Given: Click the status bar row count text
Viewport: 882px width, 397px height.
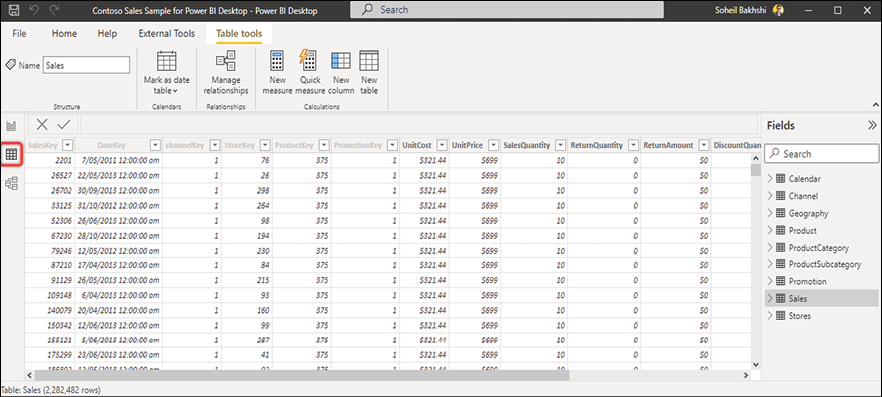Looking at the screenshot, I should [x=51, y=389].
